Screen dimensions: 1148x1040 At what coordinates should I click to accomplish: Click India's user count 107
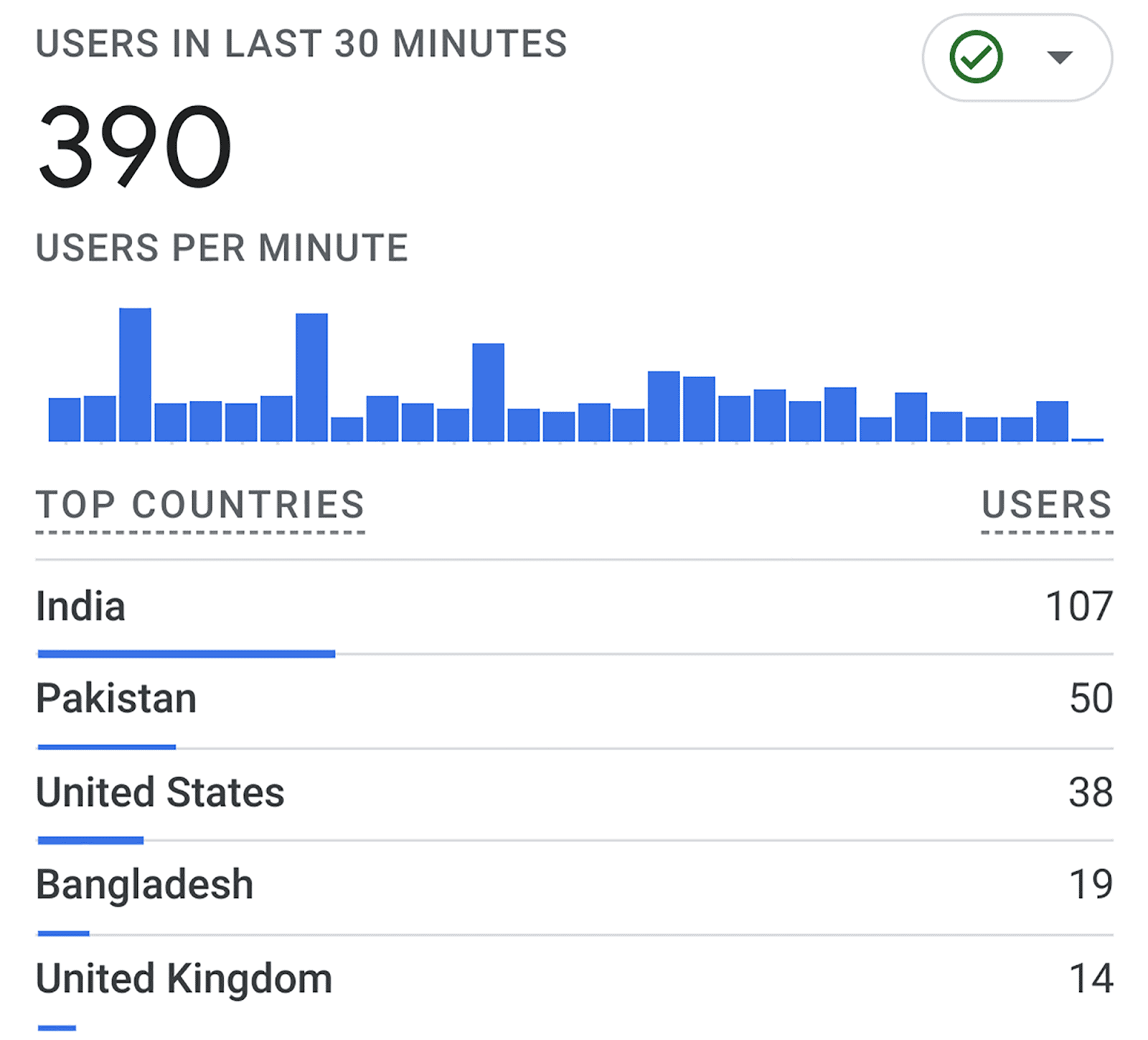coord(1078,607)
